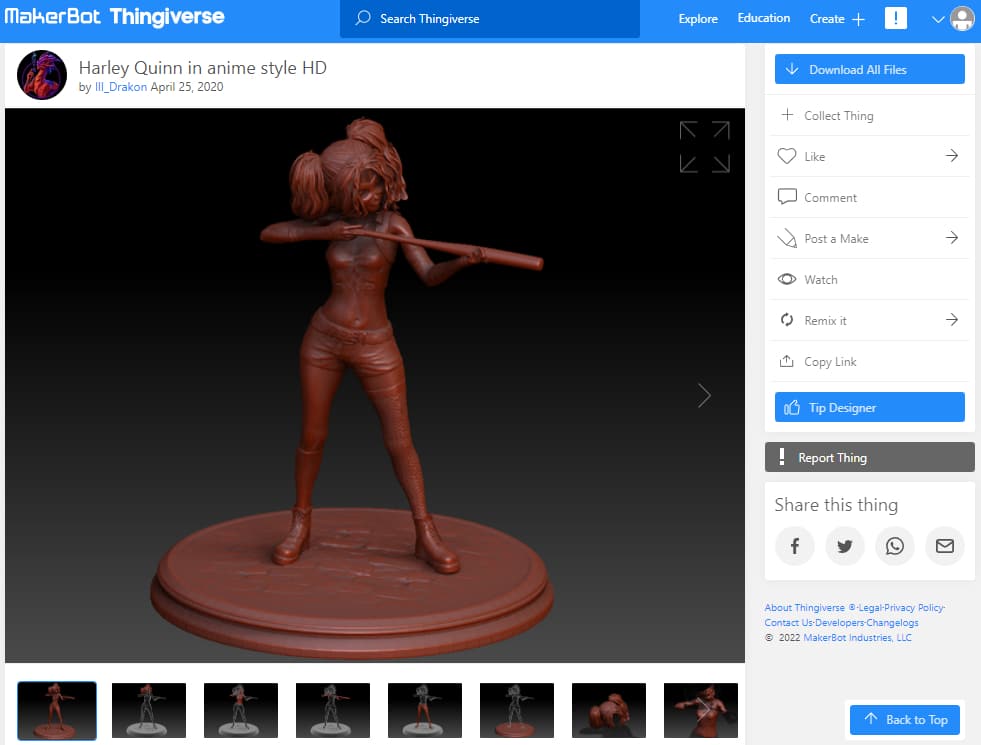Open the Explore menu
Screen dimensions: 981x745
point(698,19)
